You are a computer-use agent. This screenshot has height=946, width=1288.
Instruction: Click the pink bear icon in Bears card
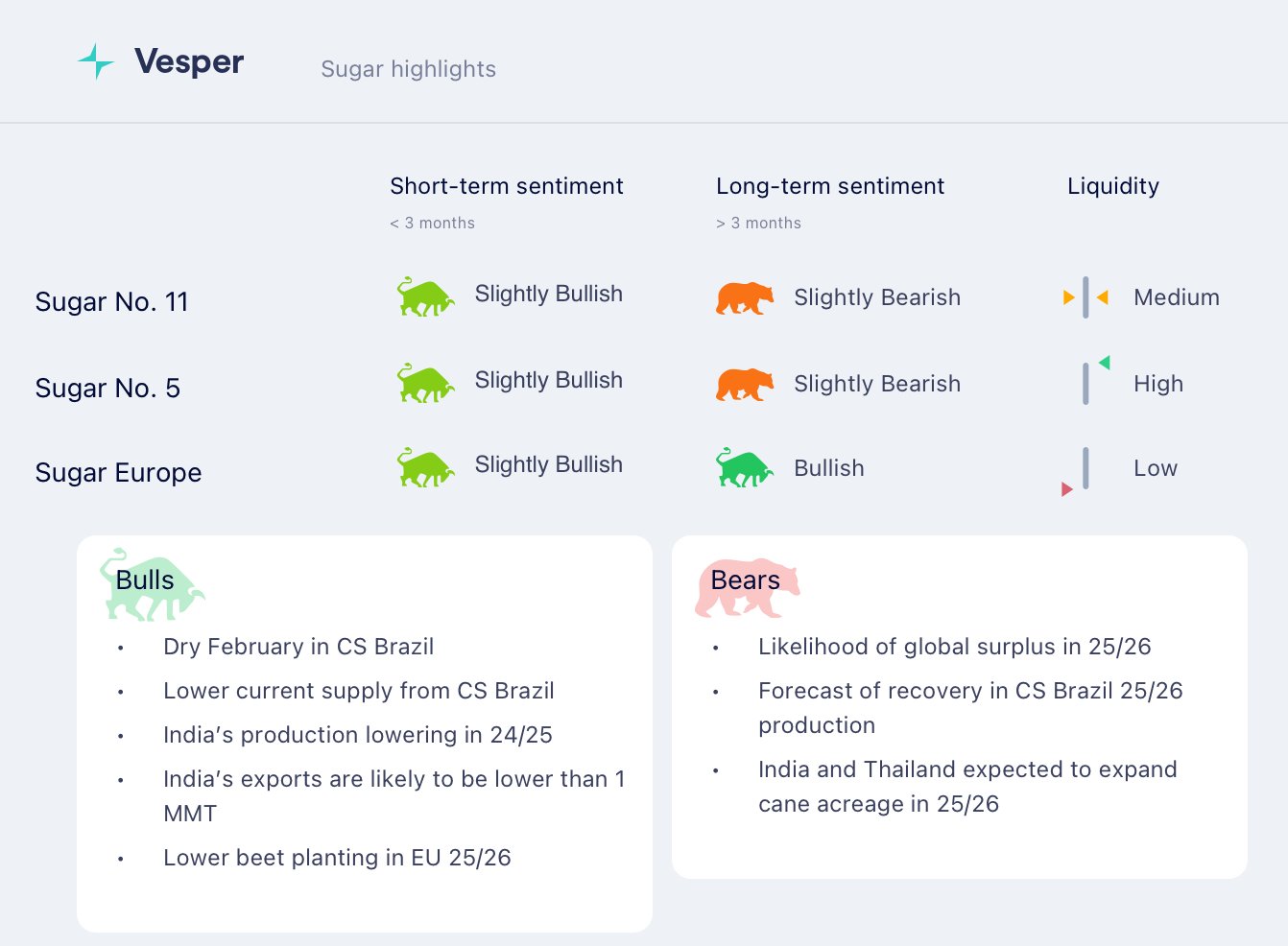(746, 587)
